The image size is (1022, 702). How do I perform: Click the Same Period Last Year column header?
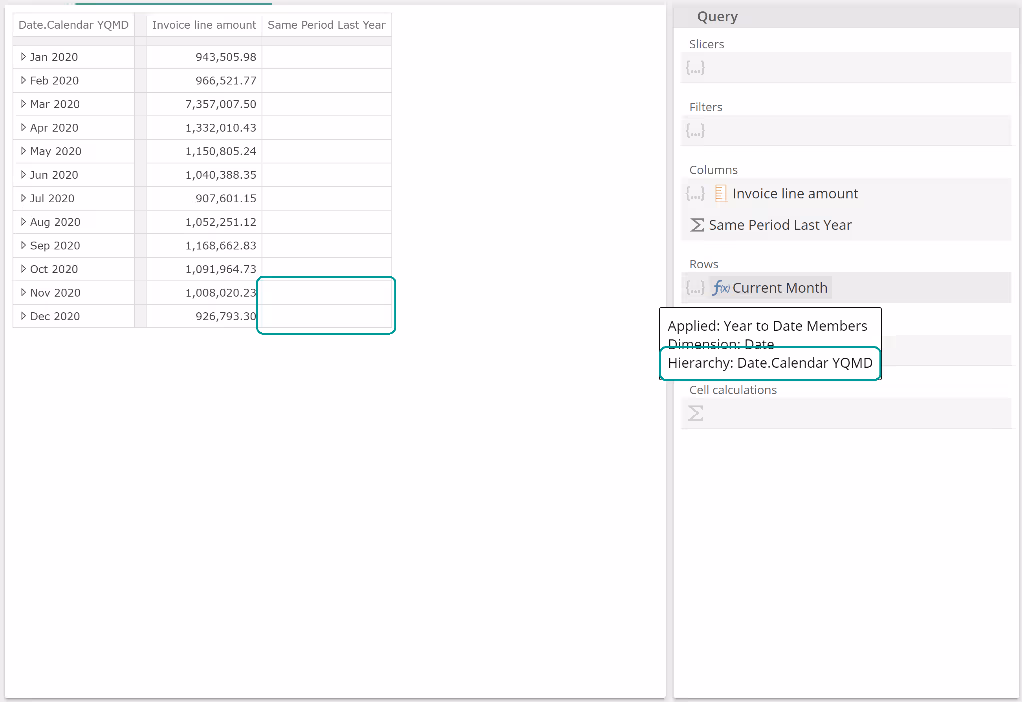[x=326, y=25]
